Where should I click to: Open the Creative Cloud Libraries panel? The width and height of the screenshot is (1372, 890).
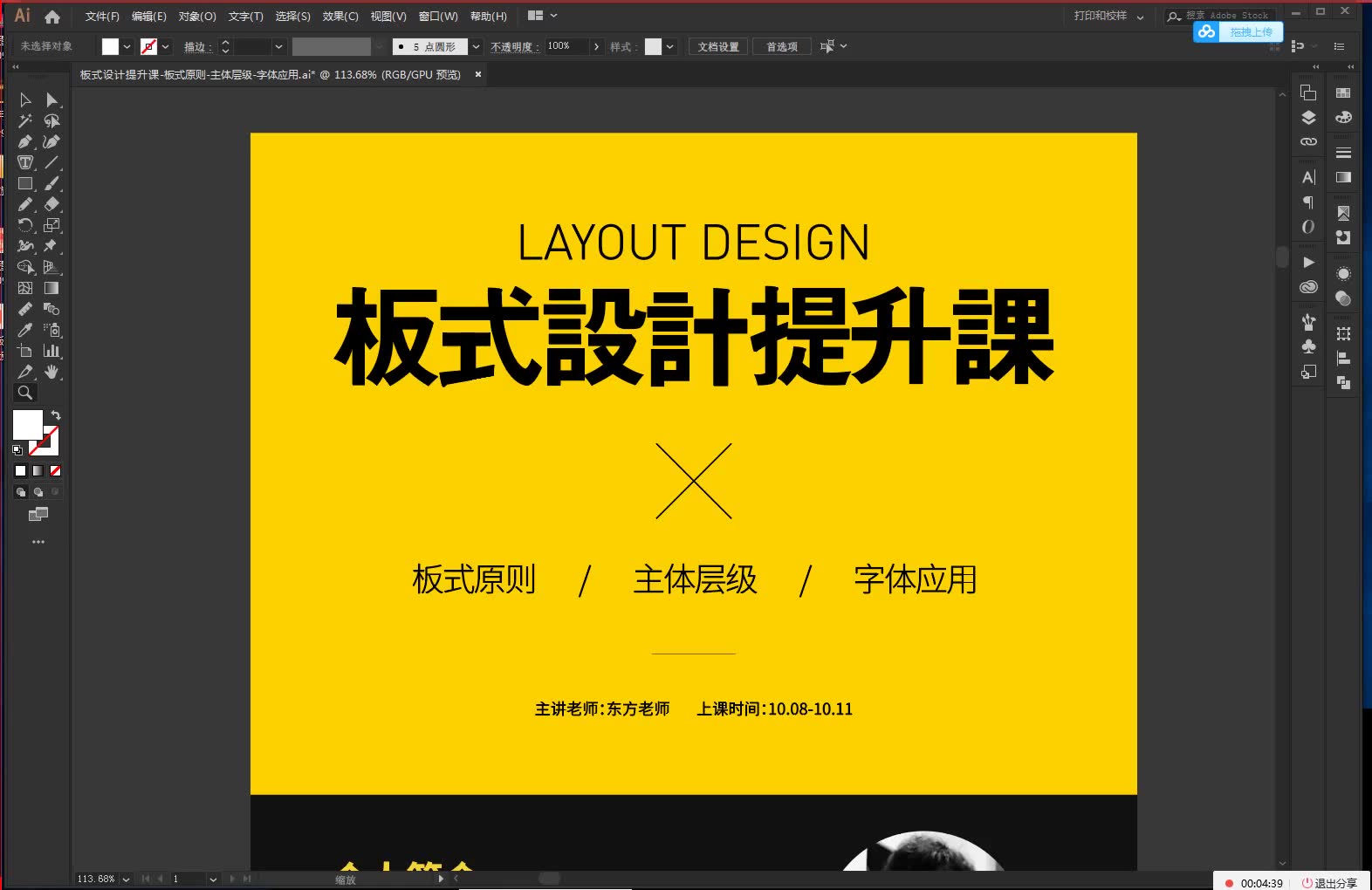pos(1308,287)
